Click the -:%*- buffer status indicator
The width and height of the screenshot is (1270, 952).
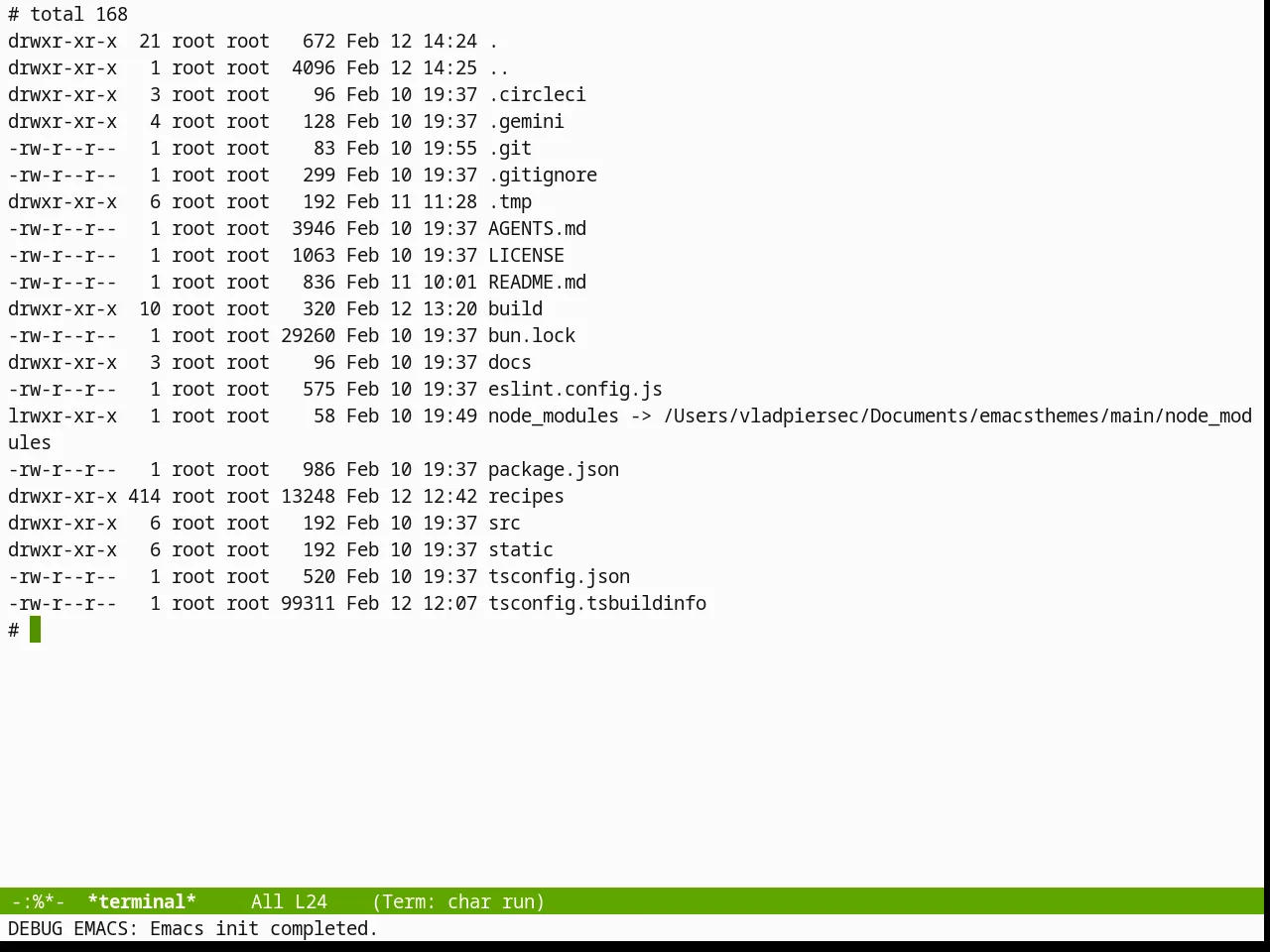coord(38,901)
